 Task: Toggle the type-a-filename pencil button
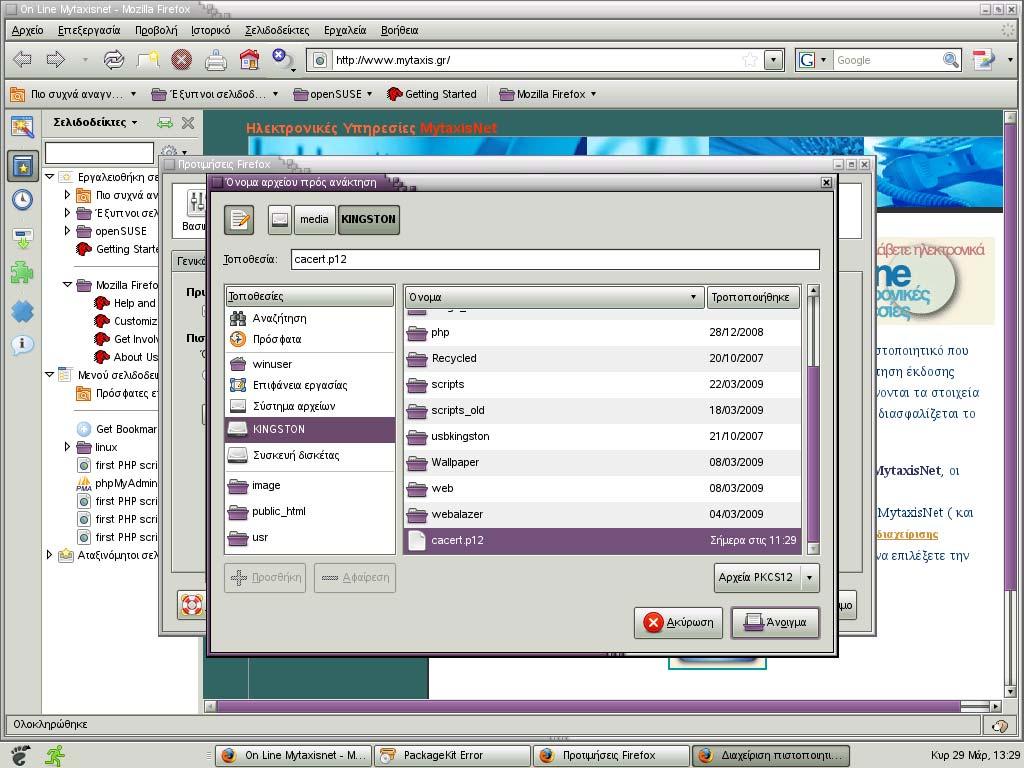(239, 219)
